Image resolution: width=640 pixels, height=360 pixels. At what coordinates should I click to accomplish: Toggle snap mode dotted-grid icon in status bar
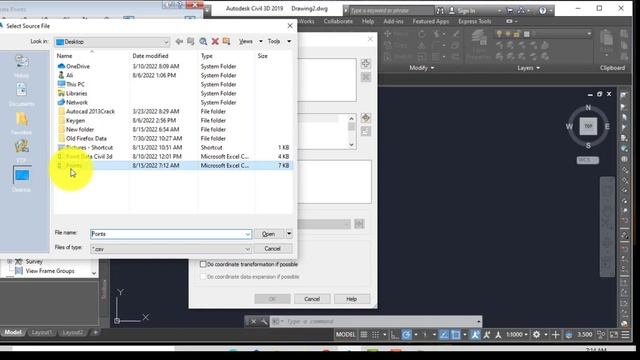(375, 335)
